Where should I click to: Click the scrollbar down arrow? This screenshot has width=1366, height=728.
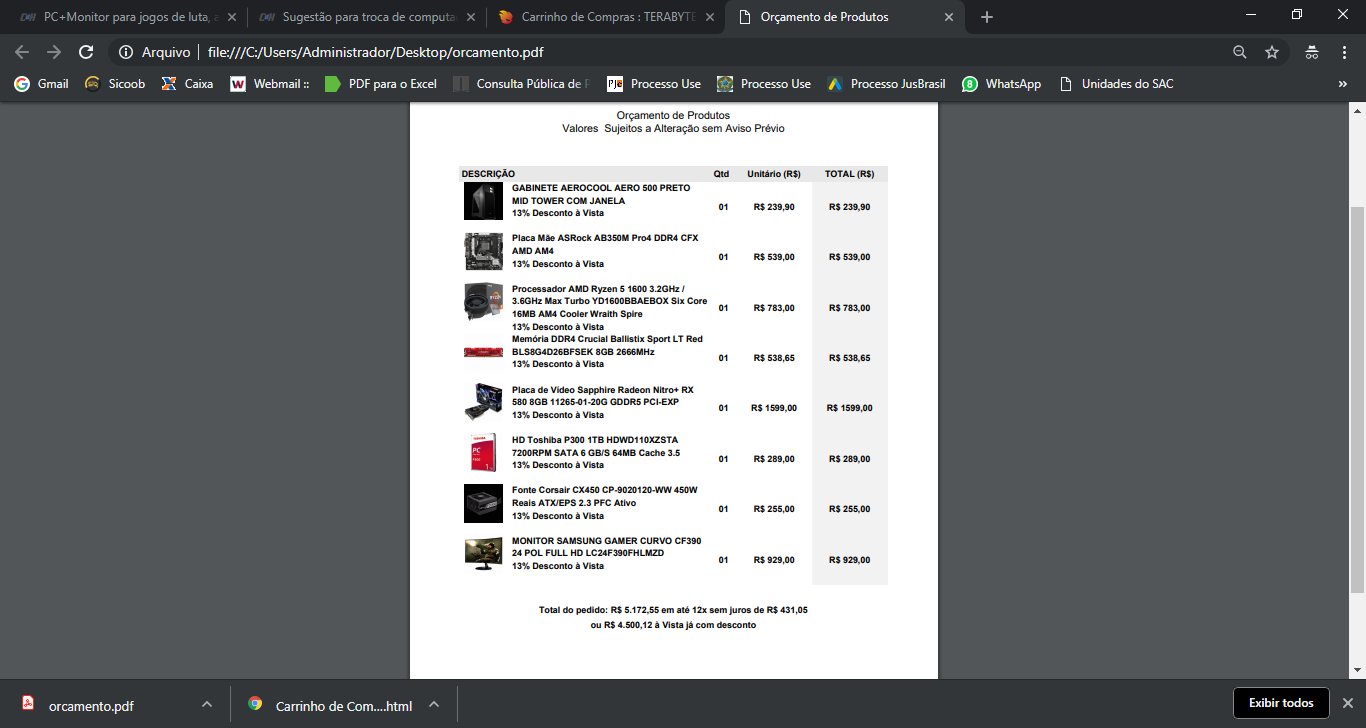(1357, 669)
